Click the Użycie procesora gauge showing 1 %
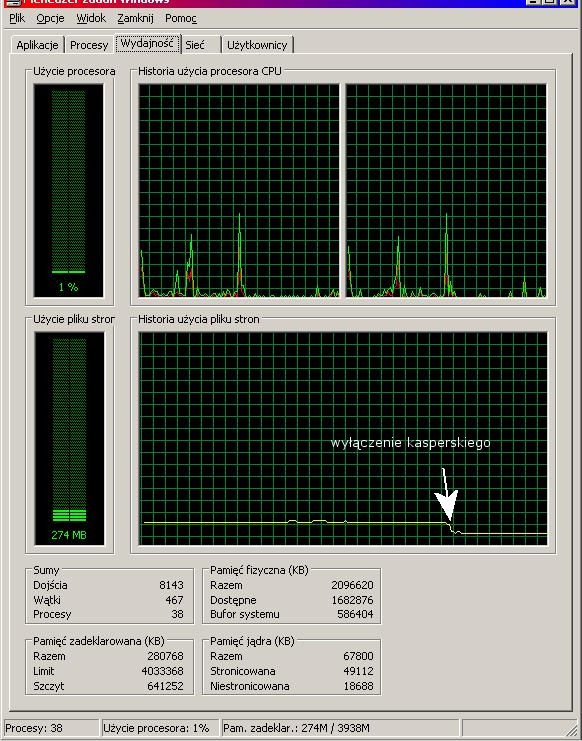This screenshot has width=582, height=741. [68, 190]
